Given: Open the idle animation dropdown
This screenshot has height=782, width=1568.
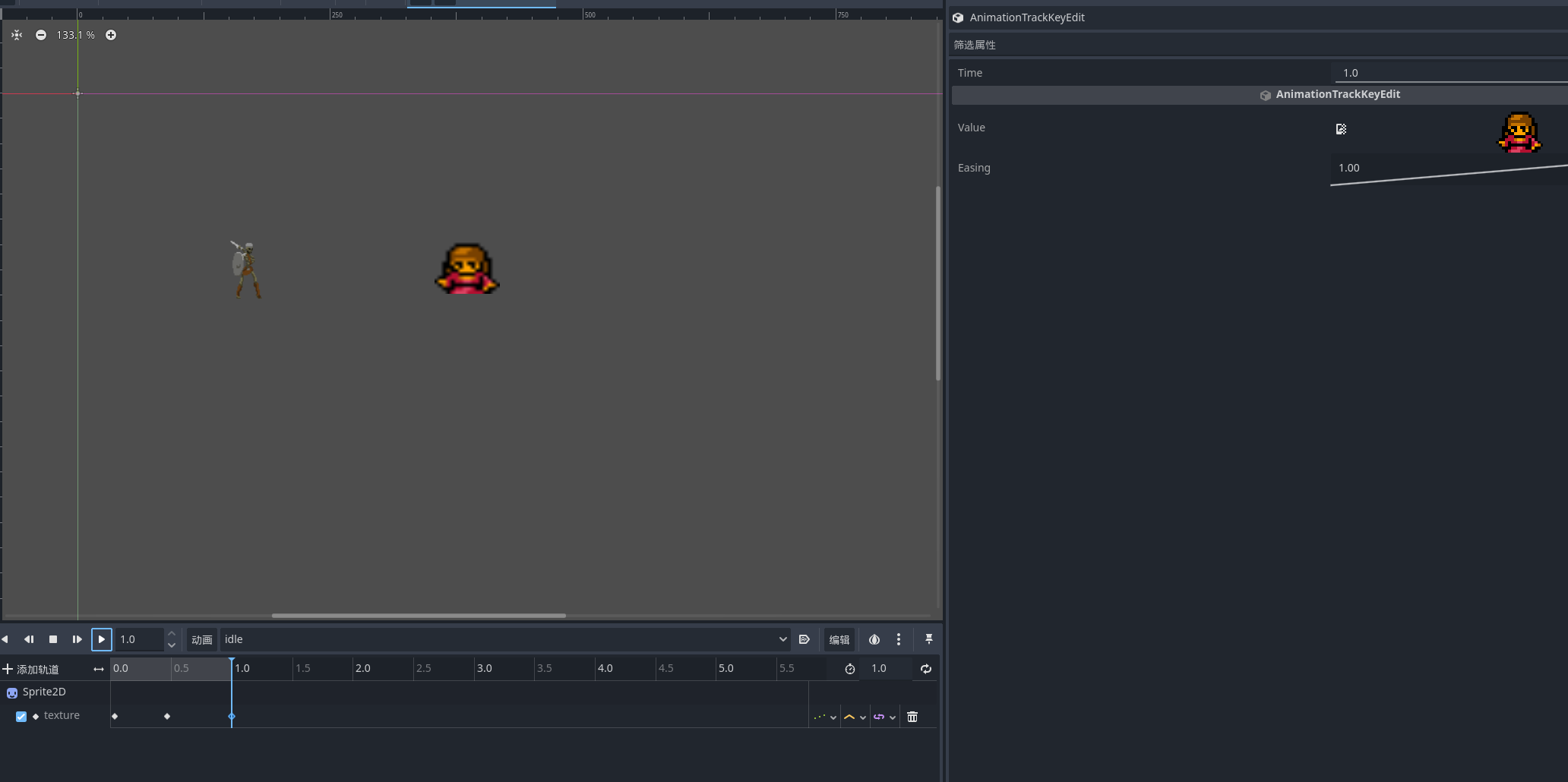Looking at the screenshot, I should point(505,639).
